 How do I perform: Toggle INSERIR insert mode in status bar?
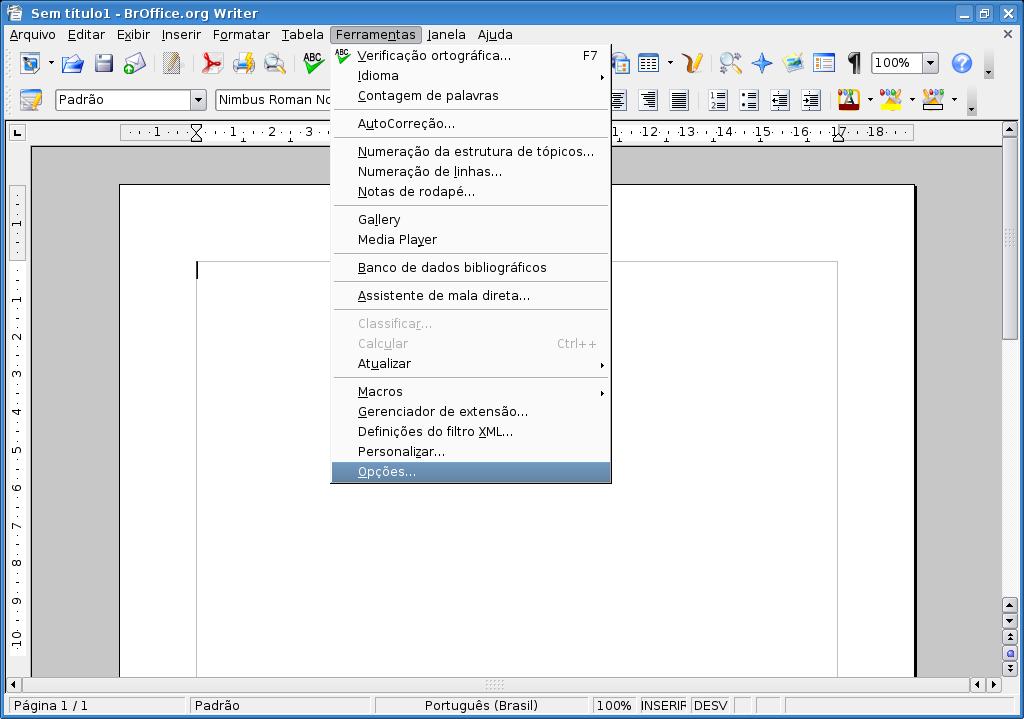(664, 705)
